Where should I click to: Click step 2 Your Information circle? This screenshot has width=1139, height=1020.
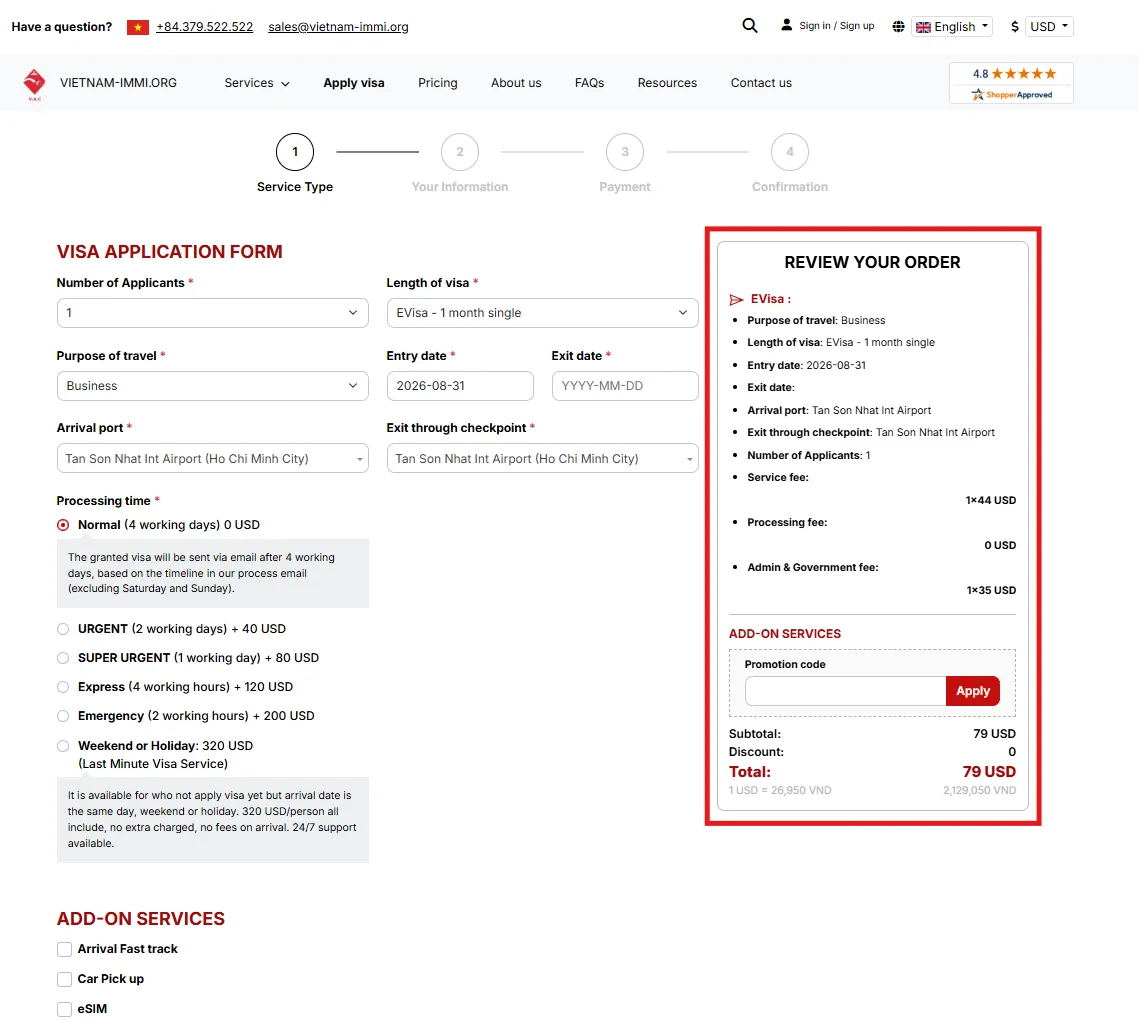(x=460, y=152)
